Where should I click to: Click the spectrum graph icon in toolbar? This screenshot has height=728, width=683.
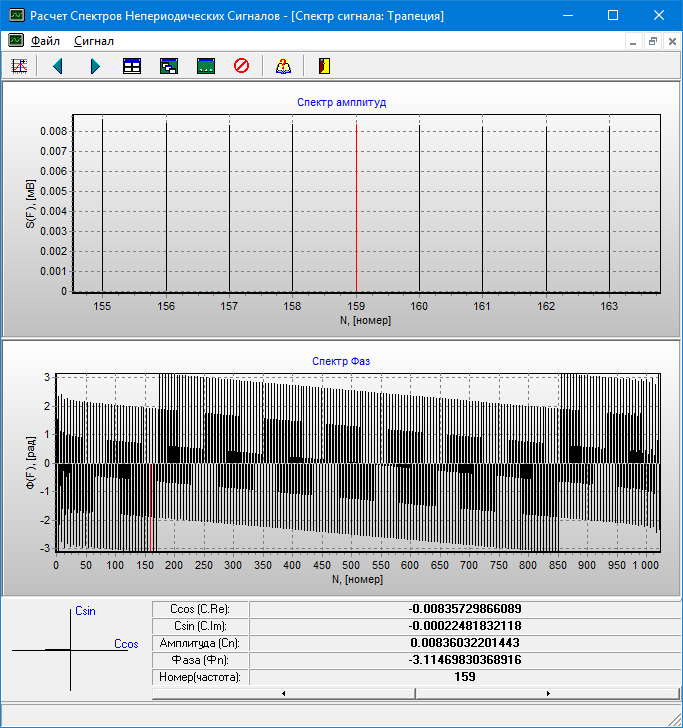click(x=19, y=66)
